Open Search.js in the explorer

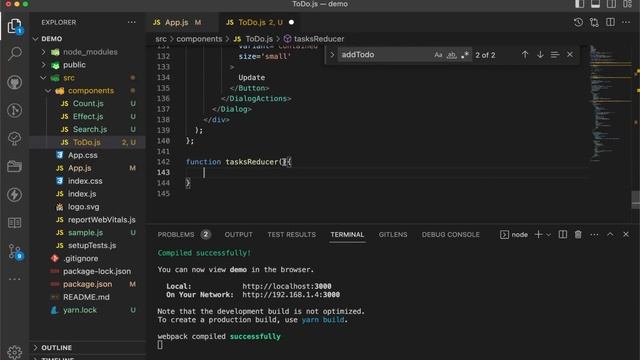[88, 129]
